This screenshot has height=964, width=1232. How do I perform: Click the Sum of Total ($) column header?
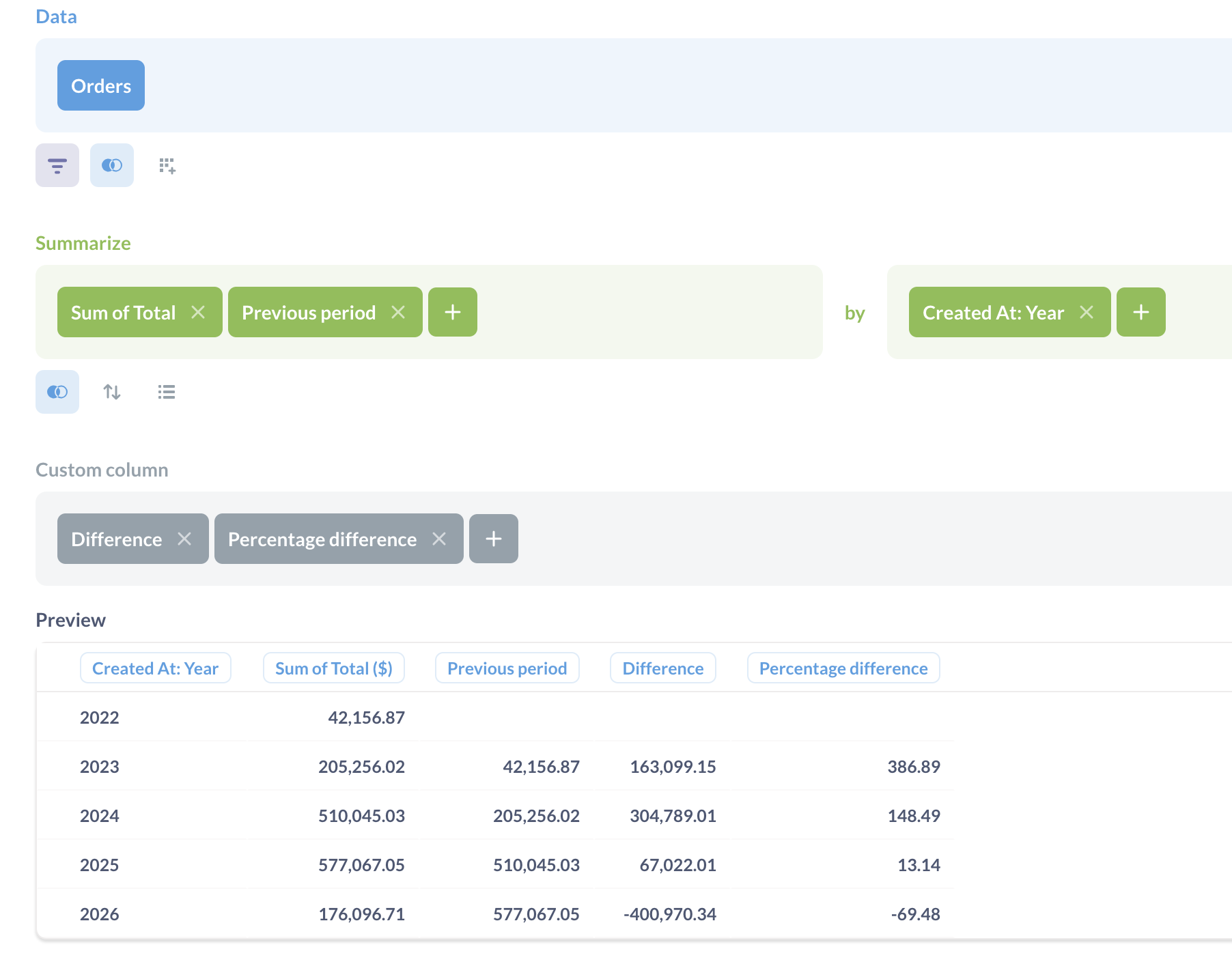coord(334,668)
